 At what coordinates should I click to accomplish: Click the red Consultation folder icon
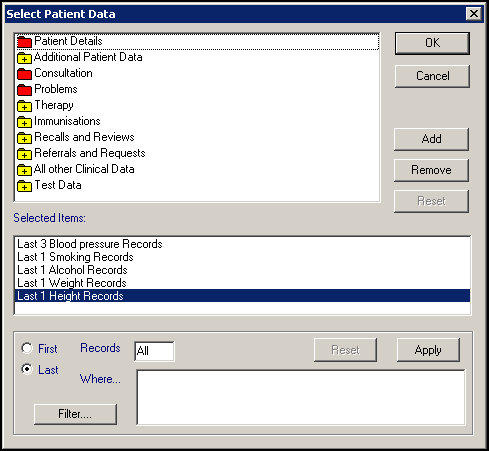pos(24,73)
